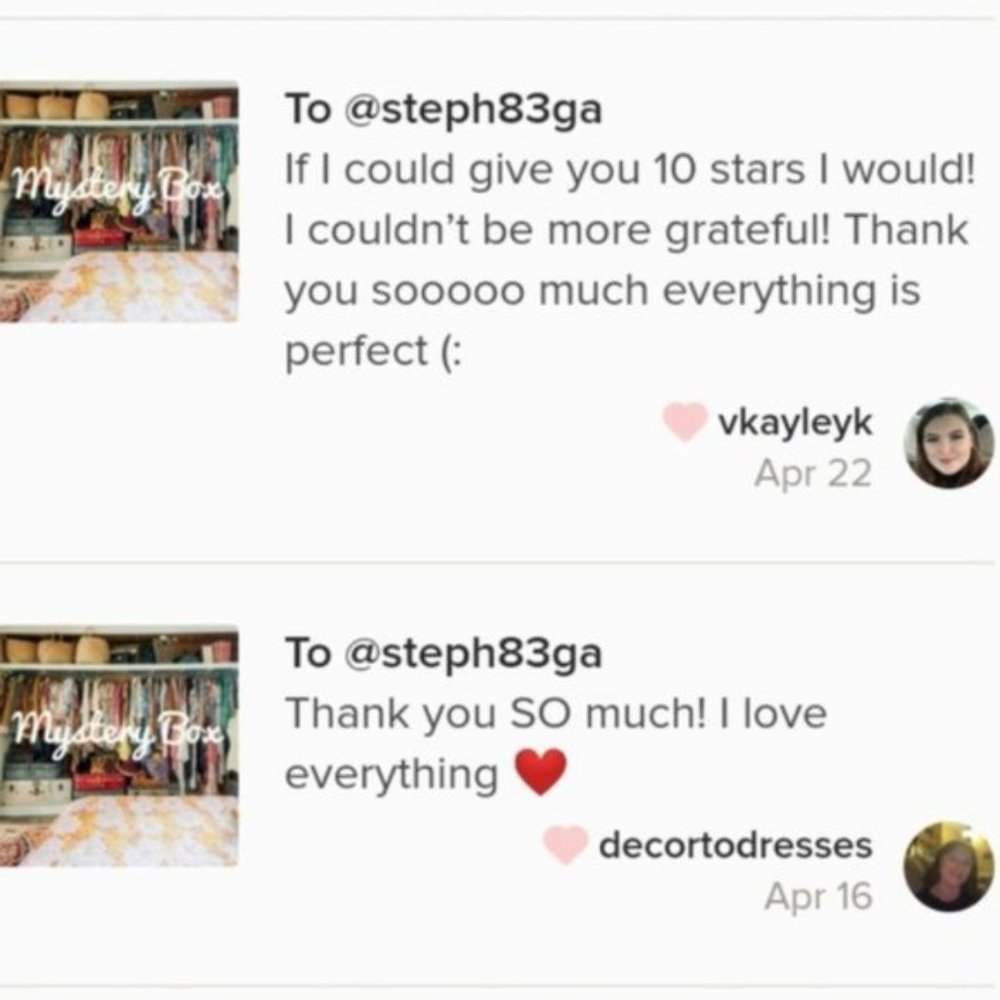Visit the decortodresses username link
Image resolution: width=1000 pixels, height=1000 pixels.
tap(735, 846)
